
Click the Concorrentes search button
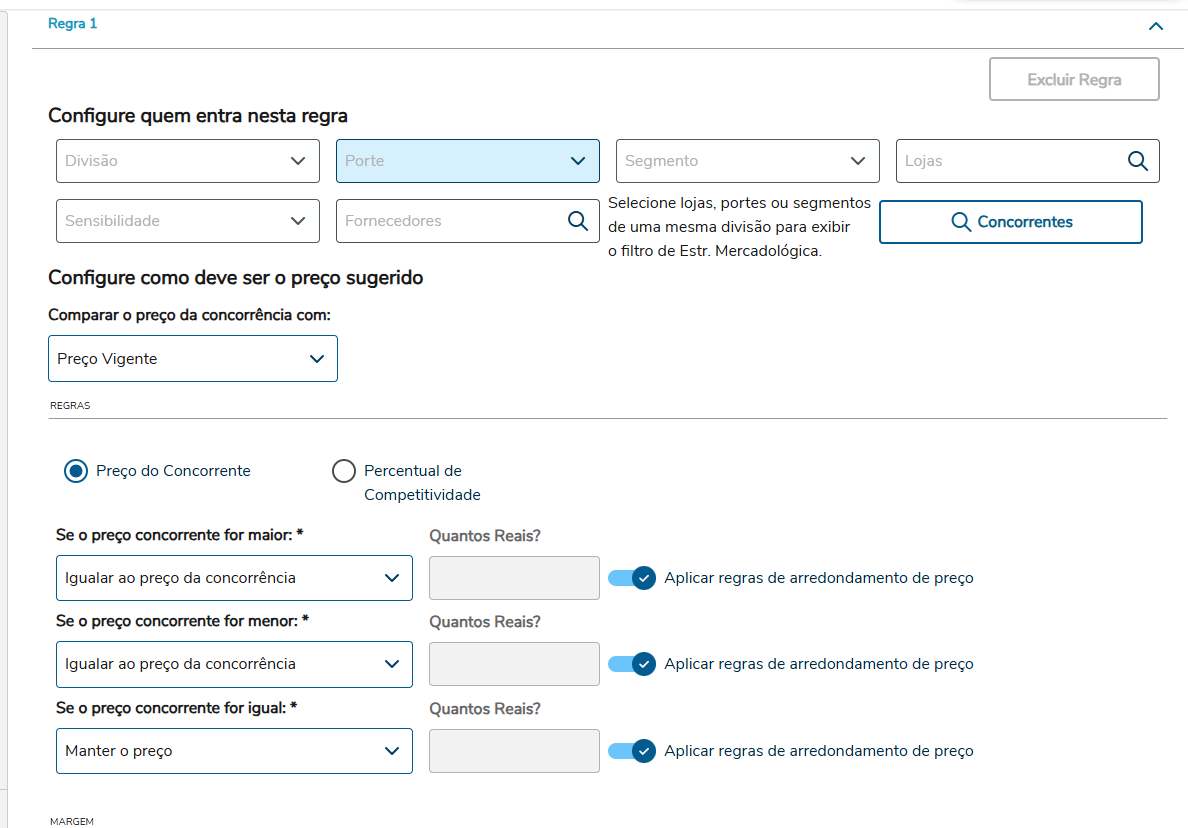tap(1010, 222)
